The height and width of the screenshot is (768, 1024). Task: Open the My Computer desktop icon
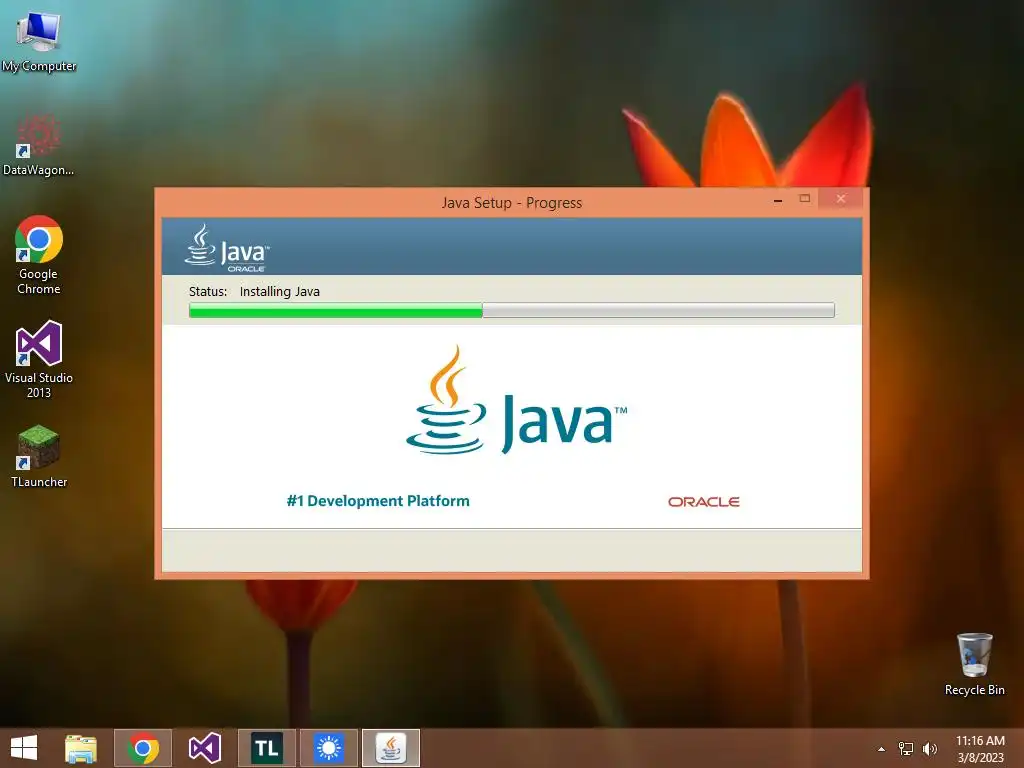pos(39,40)
